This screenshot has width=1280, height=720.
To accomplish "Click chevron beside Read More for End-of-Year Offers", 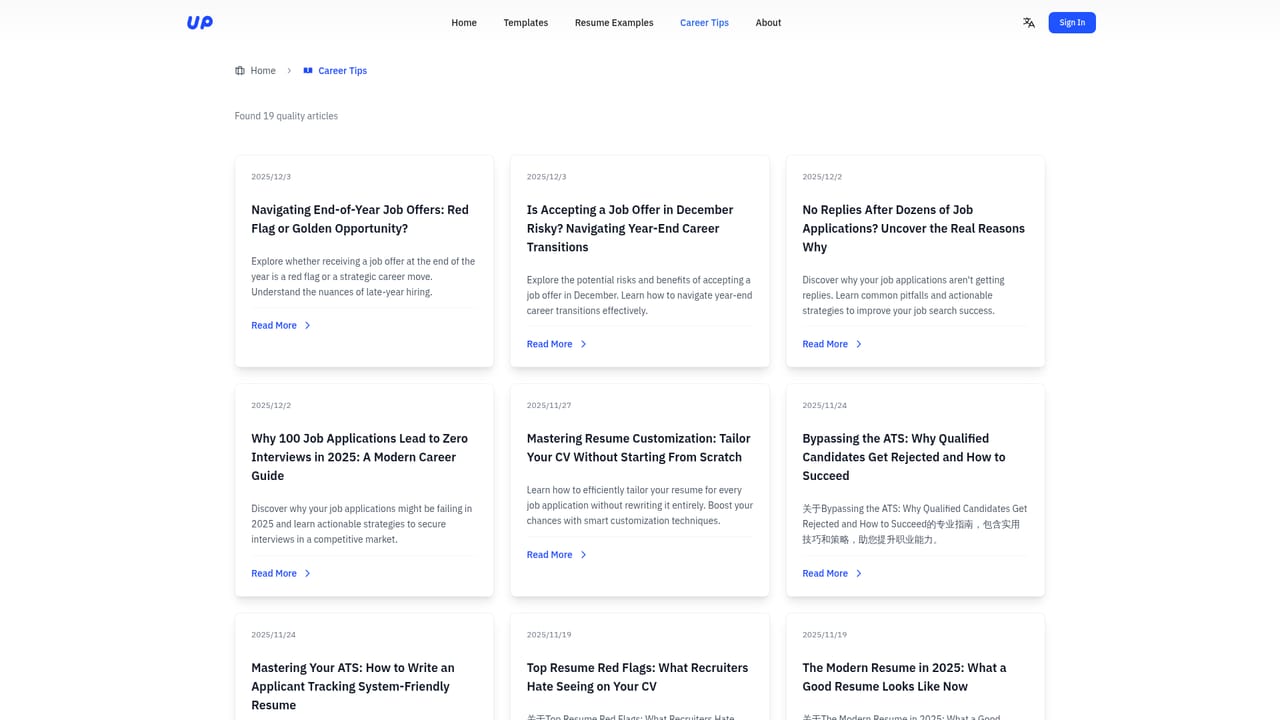I will tap(307, 326).
